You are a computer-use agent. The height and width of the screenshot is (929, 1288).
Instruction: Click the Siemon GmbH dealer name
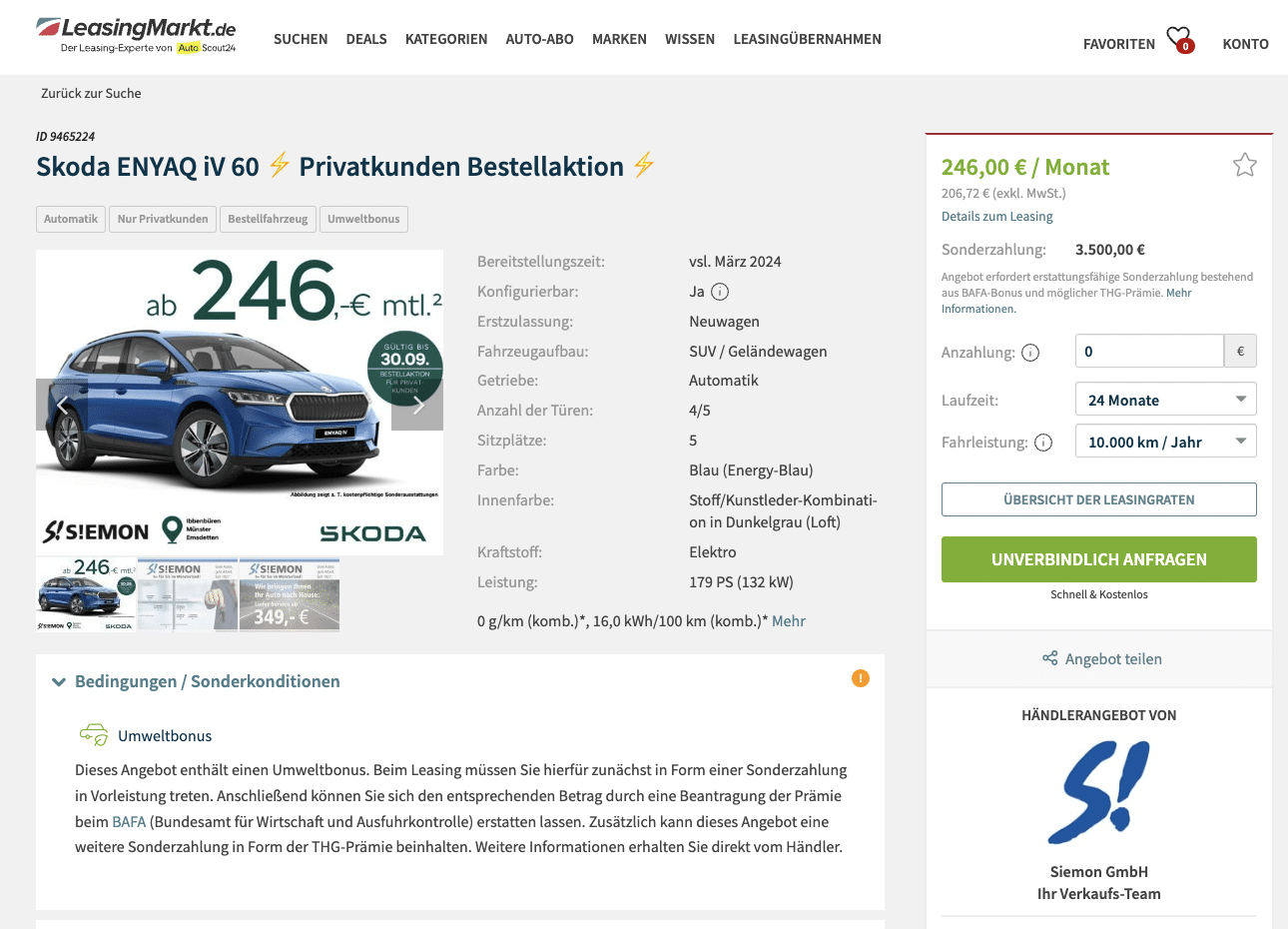click(1098, 872)
